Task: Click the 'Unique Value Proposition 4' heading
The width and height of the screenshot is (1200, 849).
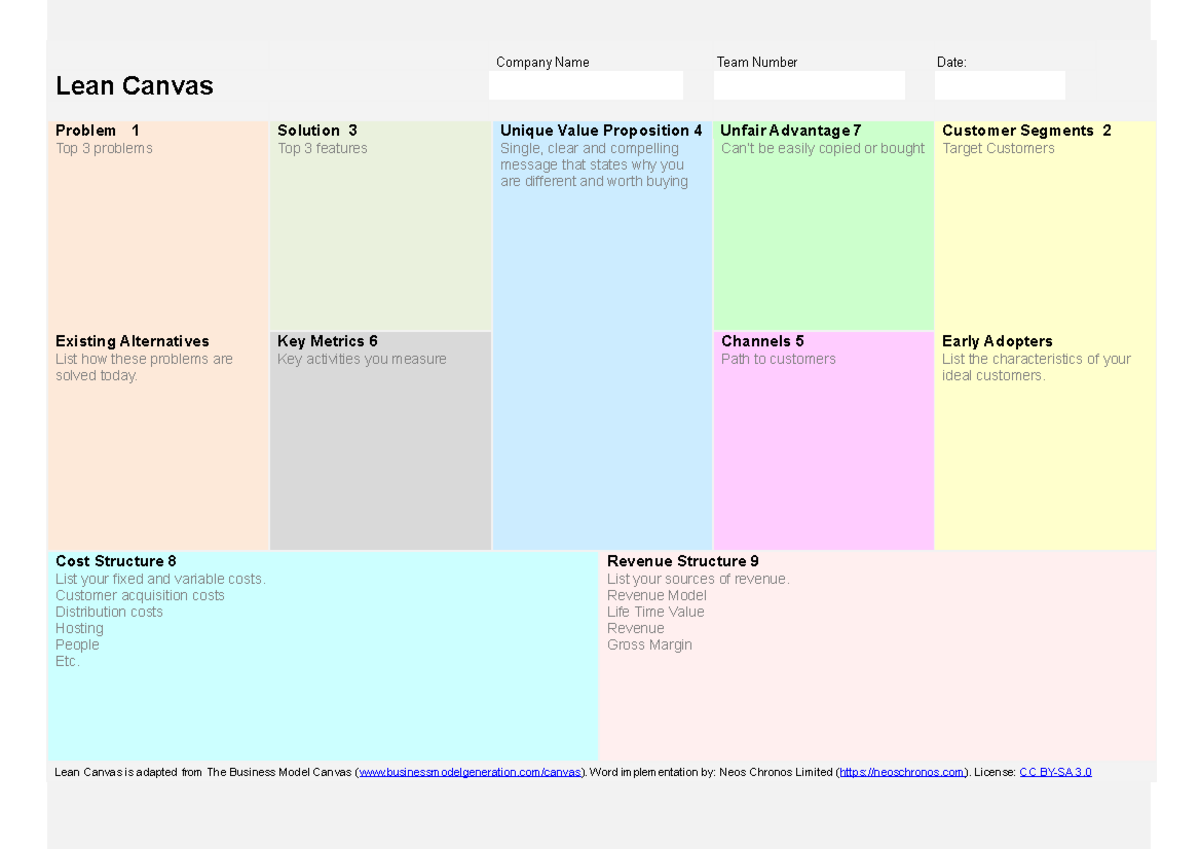Action: pyautogui.click(x=601, y=131)
